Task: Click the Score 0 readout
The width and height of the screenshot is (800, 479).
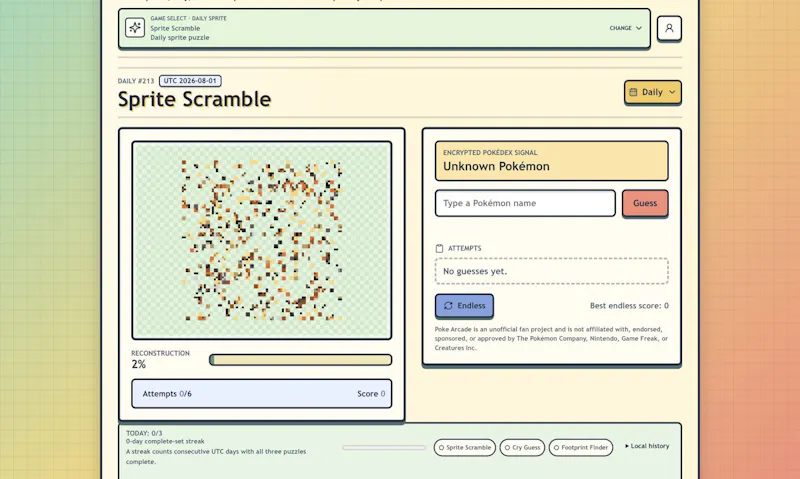Action: (371, 394)
